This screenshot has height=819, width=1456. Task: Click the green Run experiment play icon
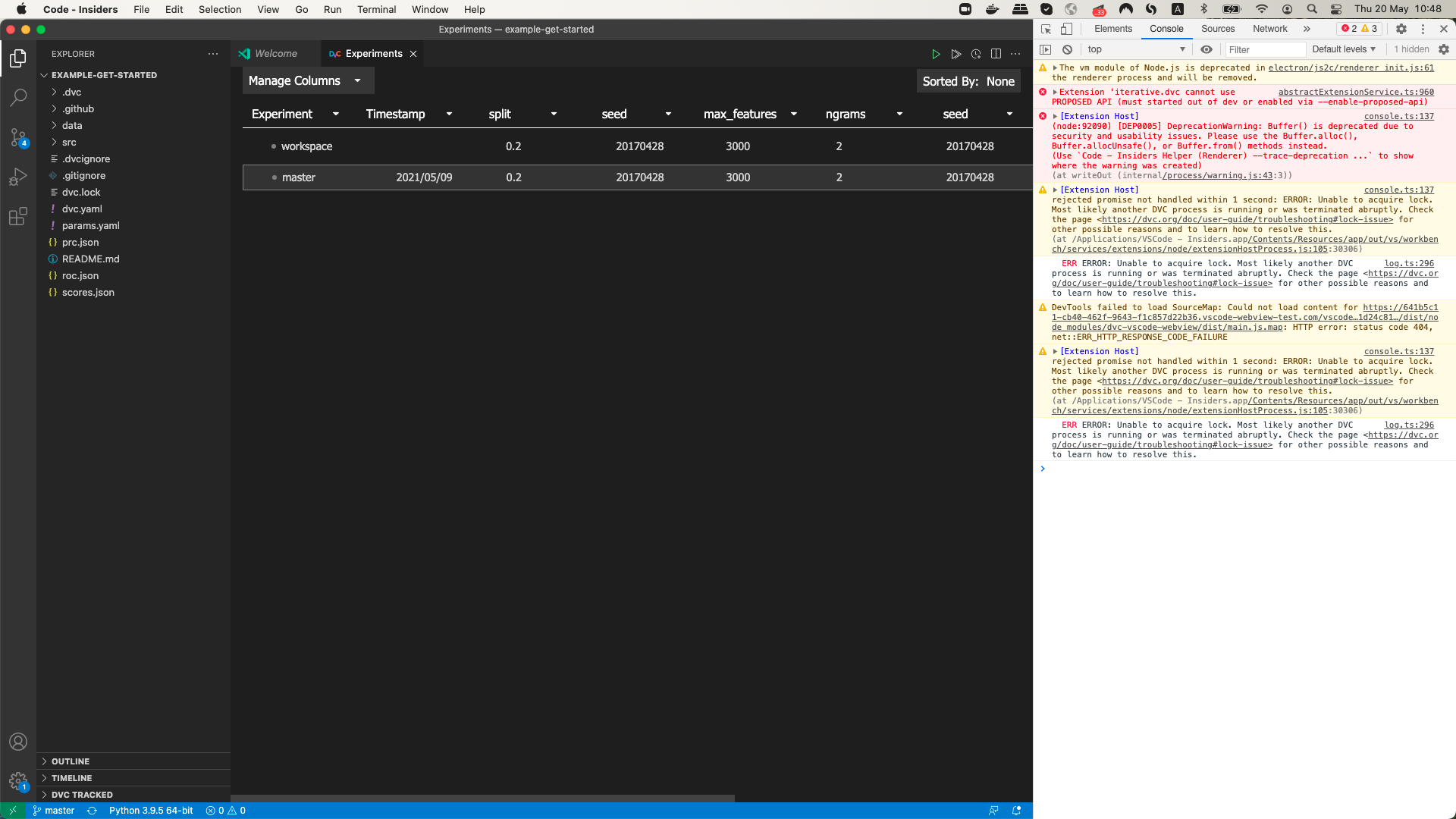[936, 54]
